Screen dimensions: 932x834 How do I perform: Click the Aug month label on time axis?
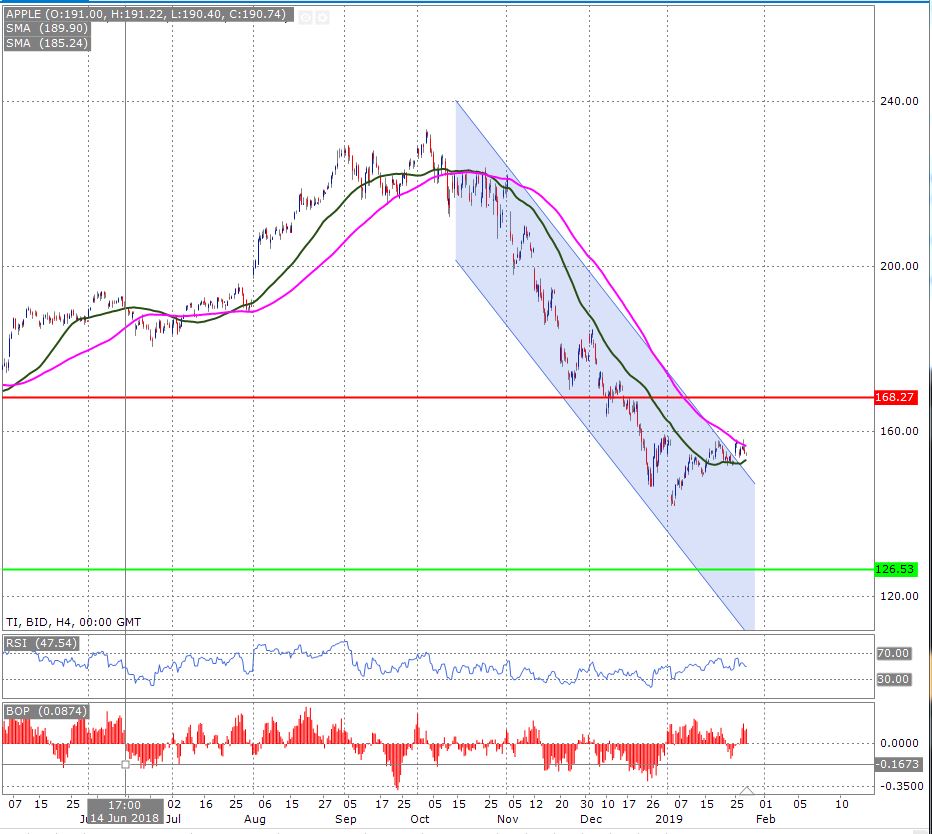254,819
